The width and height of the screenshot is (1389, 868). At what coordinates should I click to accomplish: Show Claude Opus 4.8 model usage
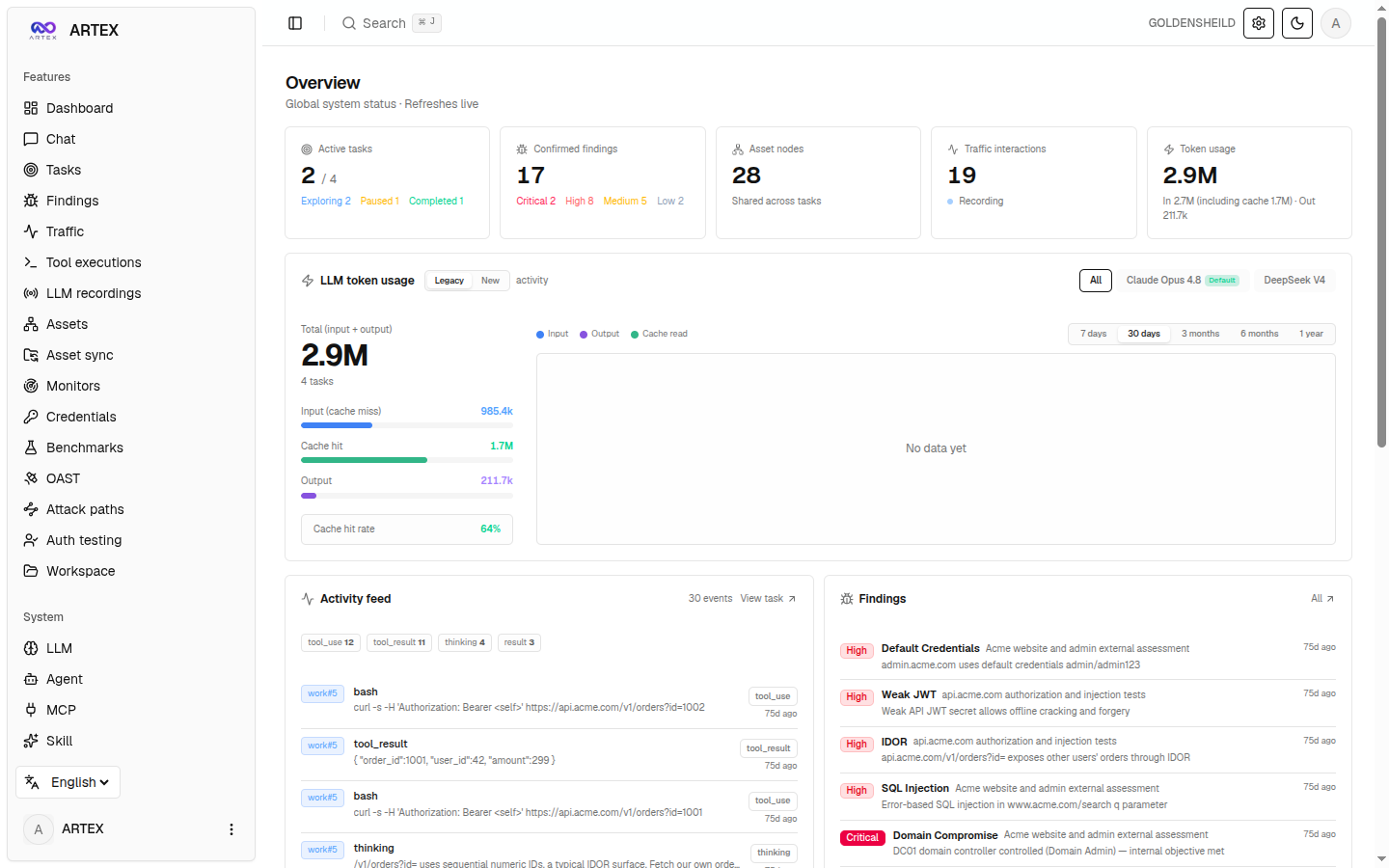[1183, 281]
